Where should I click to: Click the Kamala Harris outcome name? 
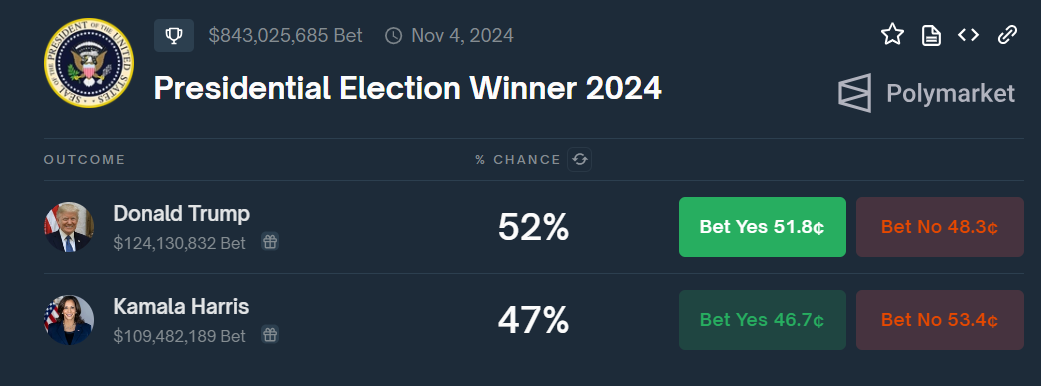pyautogui.click(x=181, y=307)
